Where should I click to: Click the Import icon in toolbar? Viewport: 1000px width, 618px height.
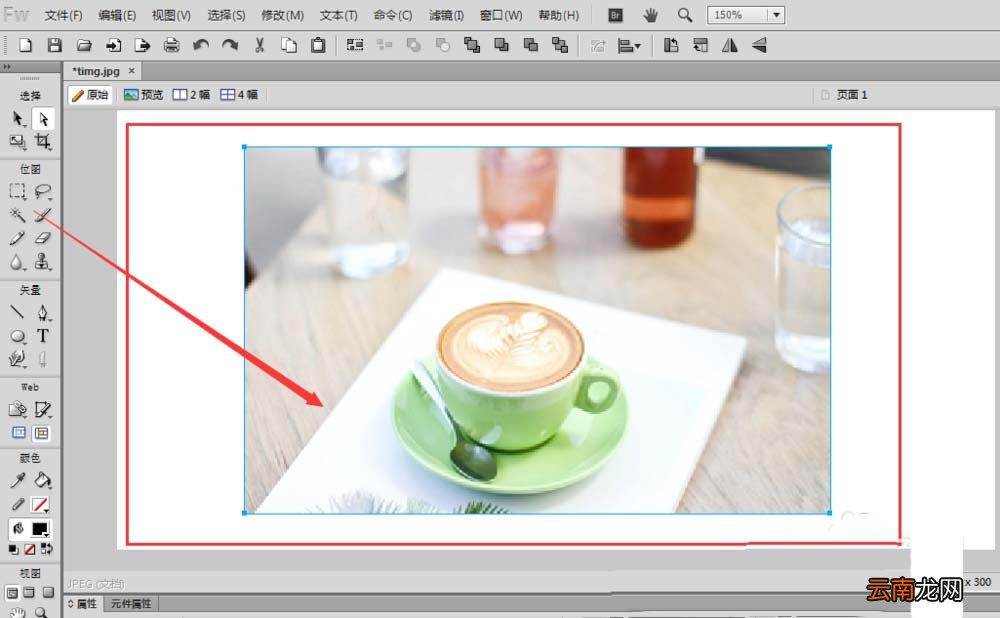[x=114, y=45]
